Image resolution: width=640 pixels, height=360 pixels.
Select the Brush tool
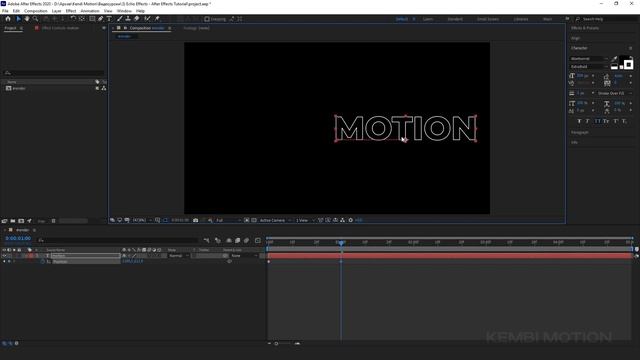120,19
